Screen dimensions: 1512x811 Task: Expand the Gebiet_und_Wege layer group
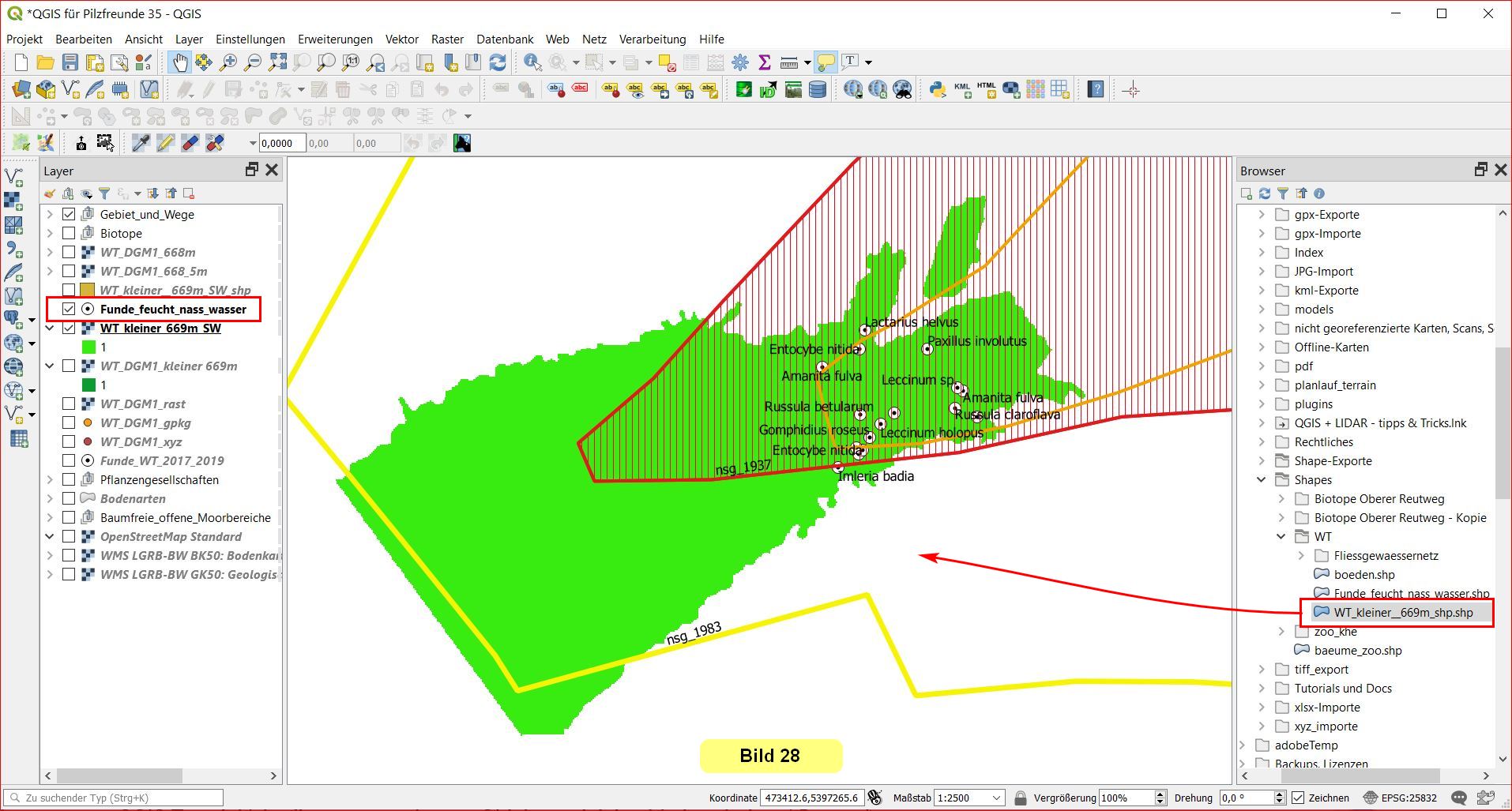point(50,215)
